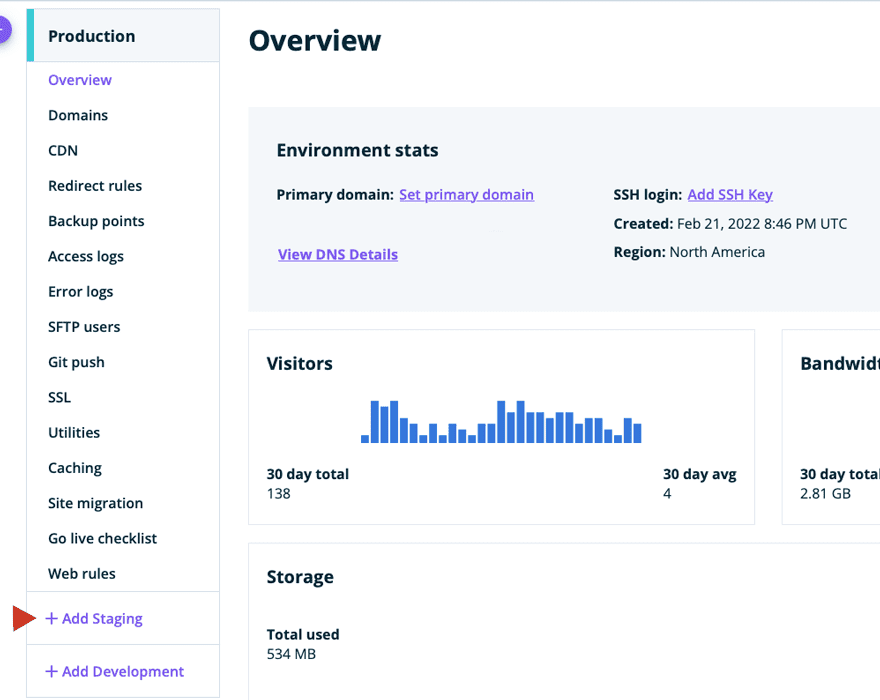Image resolution: width=880 pixels, height=700 pixels.
Task: View DNS Details for this environment
Action: tap(337, 254)
